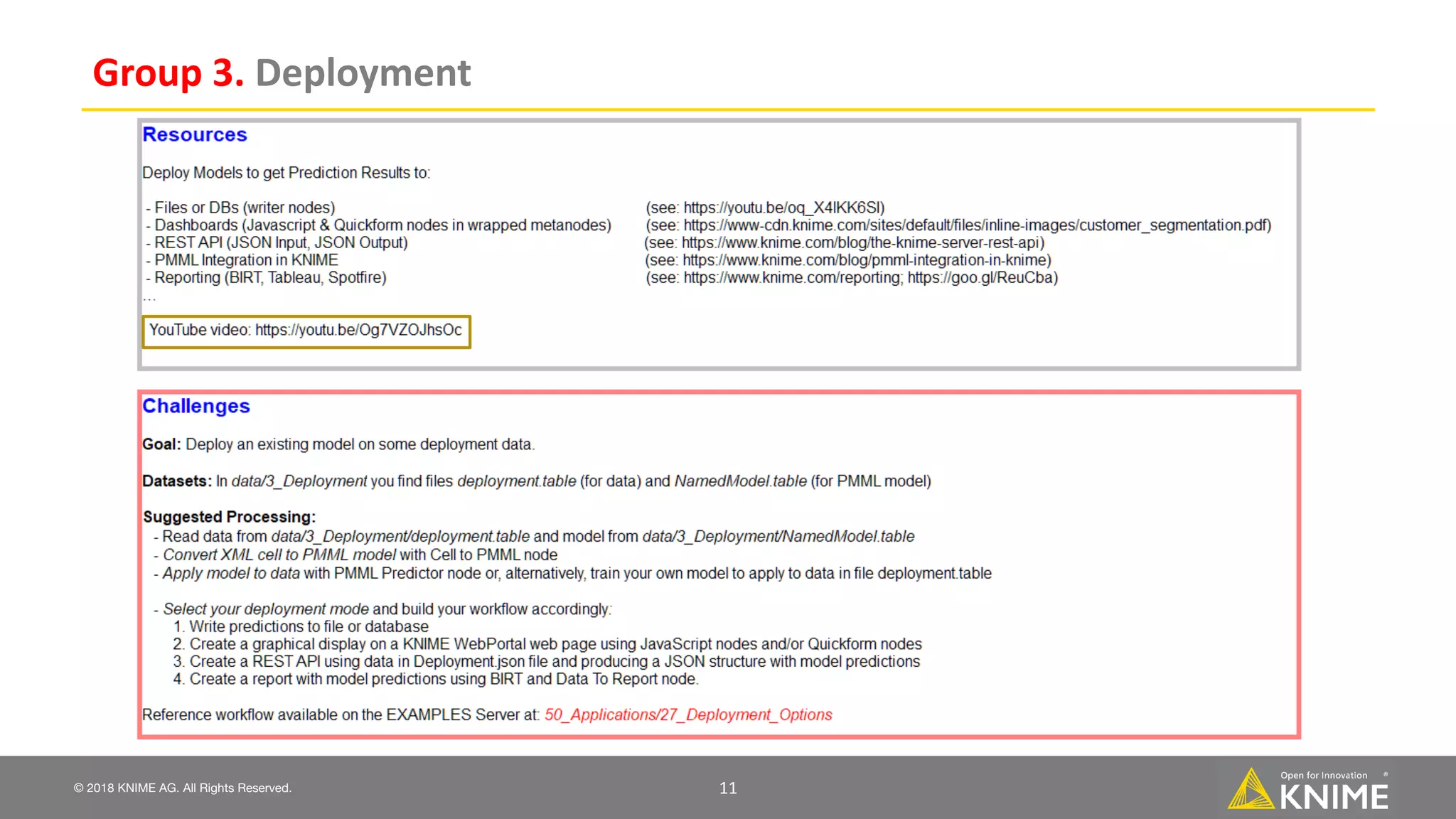Click the Group 3. Deployment slide title
This screenshot has width=1456, height=819.
[282, 73]
